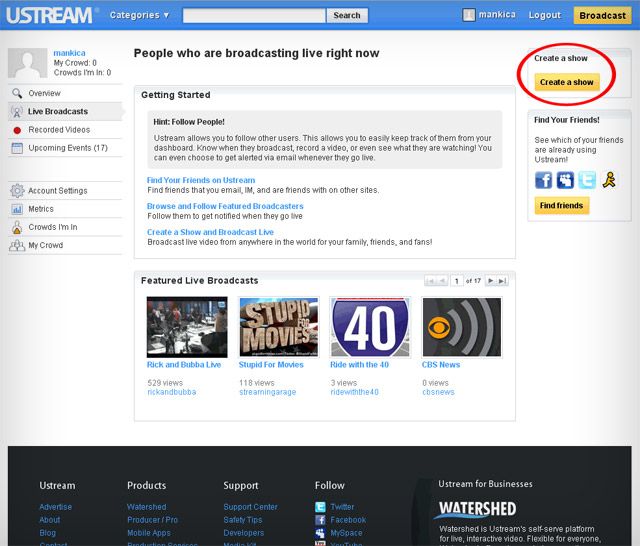The width and height of the screenshot is (640, 546).
Task: Click the Twitter bird icon in Find Your Friends
Action: coord(586,180)
